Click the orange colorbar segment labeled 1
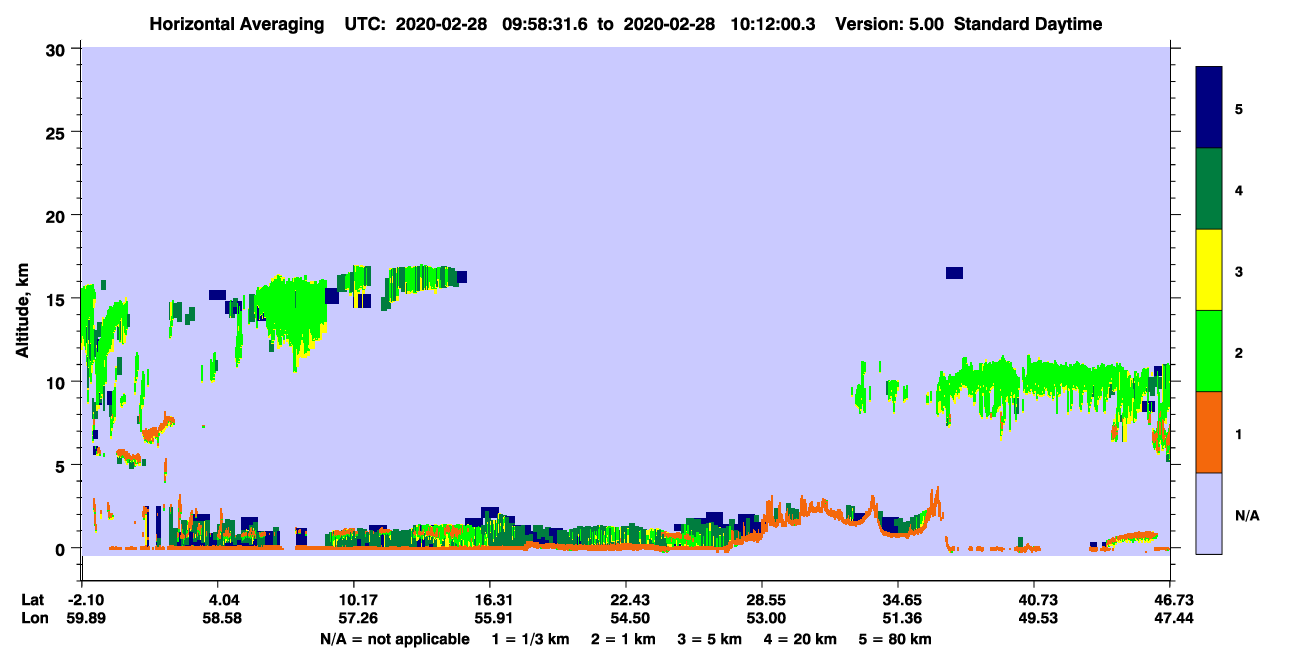The height and width of the screenshot is (667, 1300). pos(1209,432)
